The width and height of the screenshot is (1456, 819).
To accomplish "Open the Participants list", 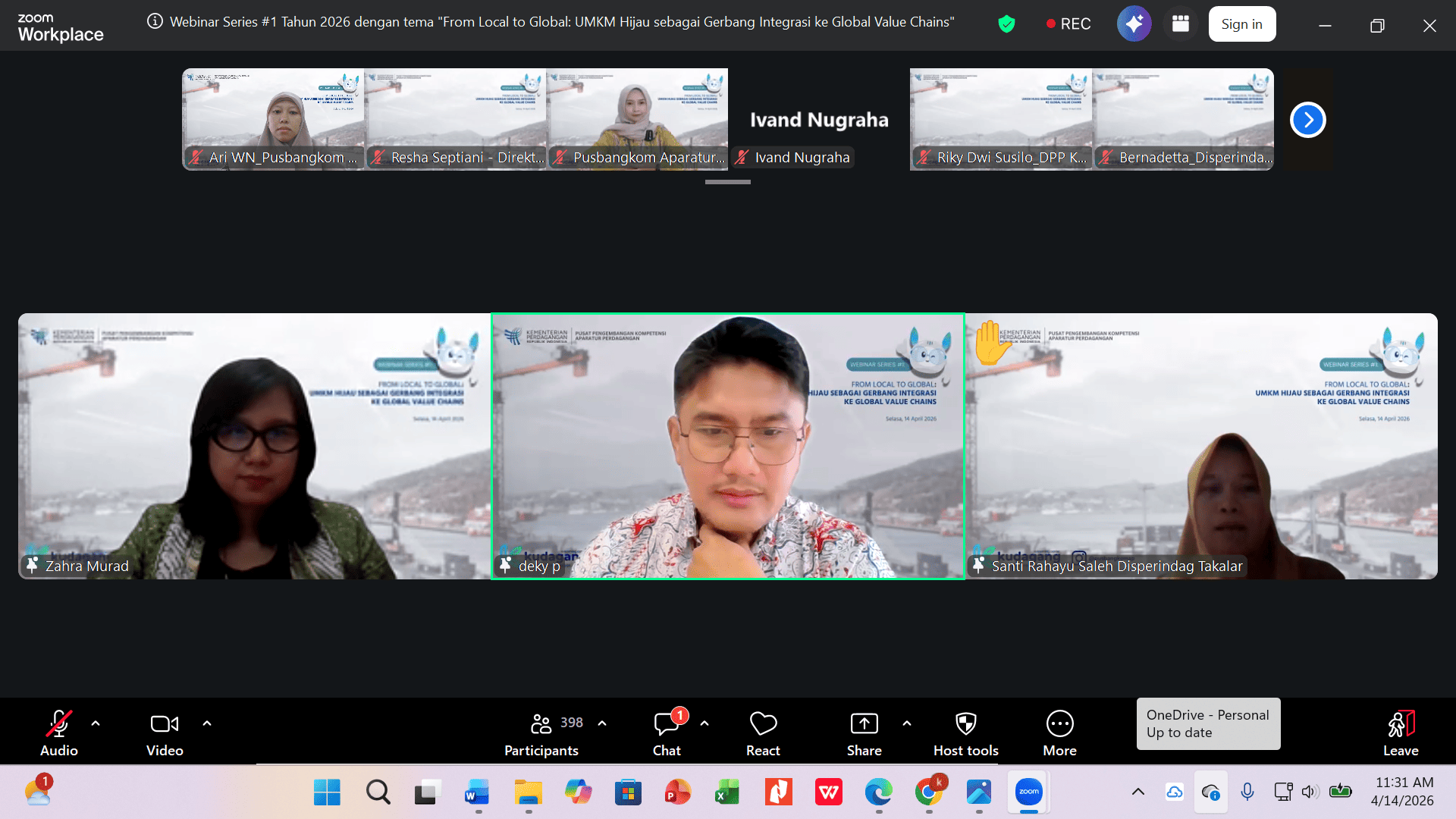I will (x=541, y=733).
